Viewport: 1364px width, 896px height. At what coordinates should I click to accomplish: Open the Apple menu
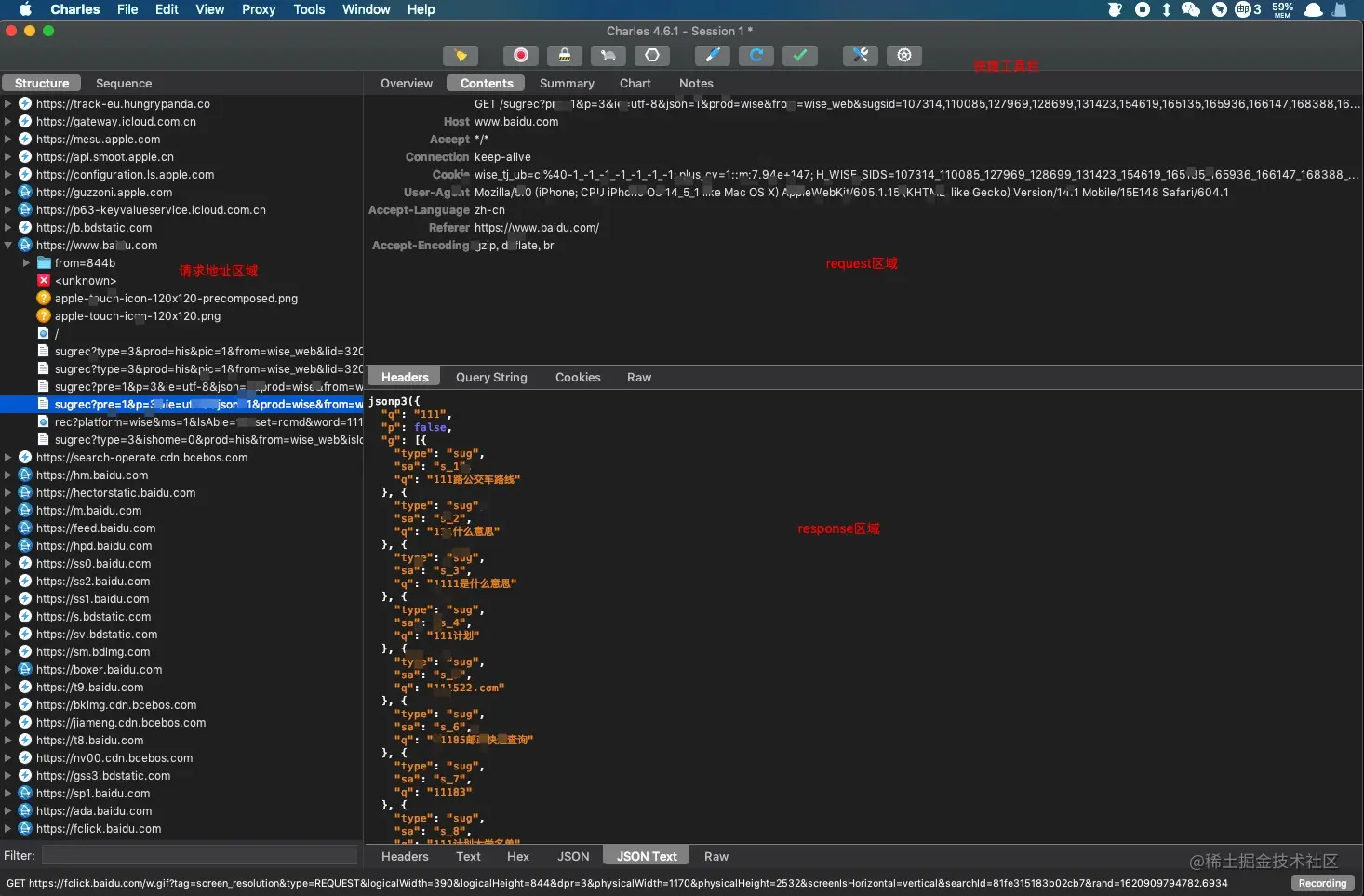pyautogui.click(x=25, y=9)
